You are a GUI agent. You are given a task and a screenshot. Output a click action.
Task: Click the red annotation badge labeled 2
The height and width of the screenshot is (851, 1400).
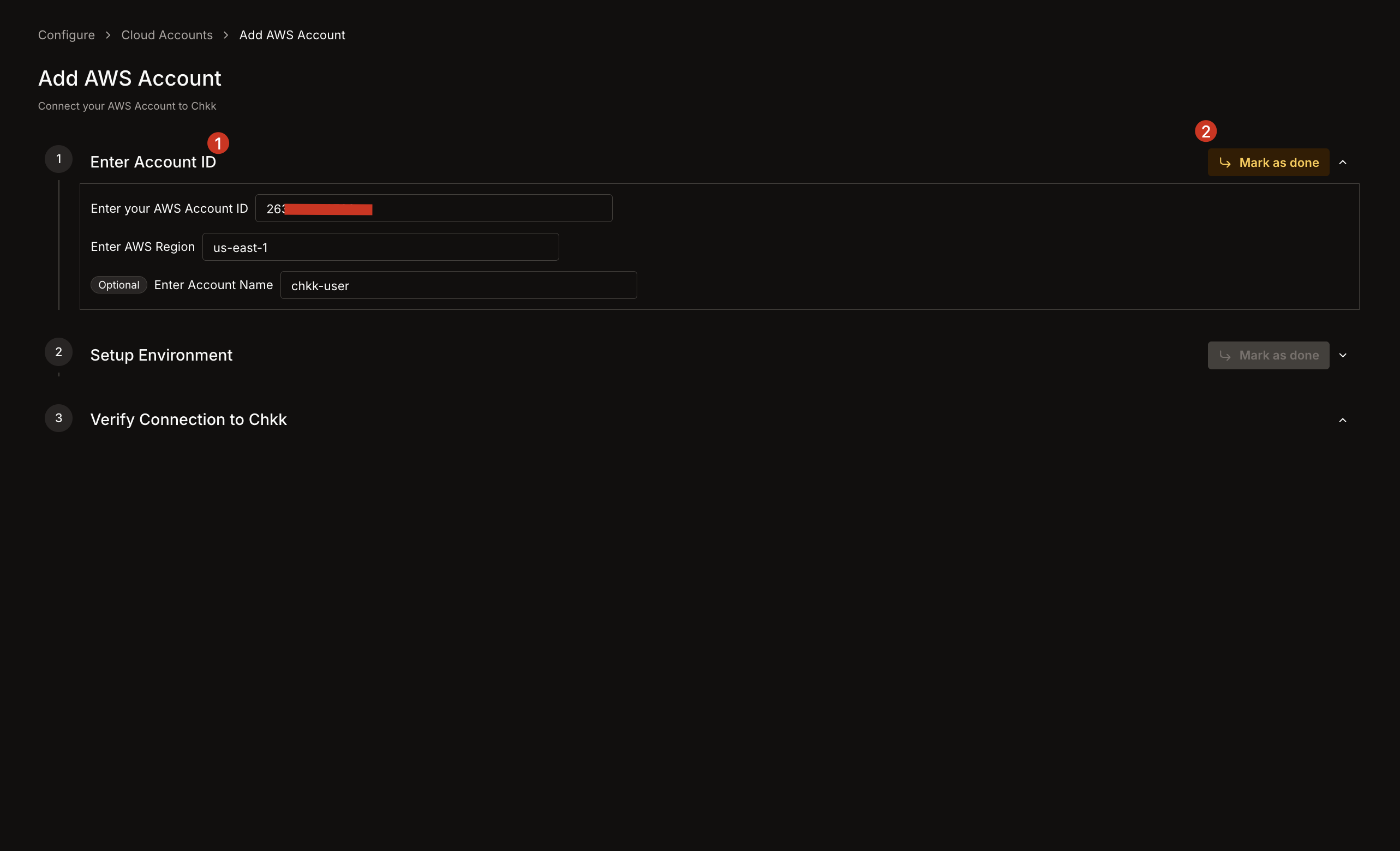pyautogui.click(x=1206, y=131)
